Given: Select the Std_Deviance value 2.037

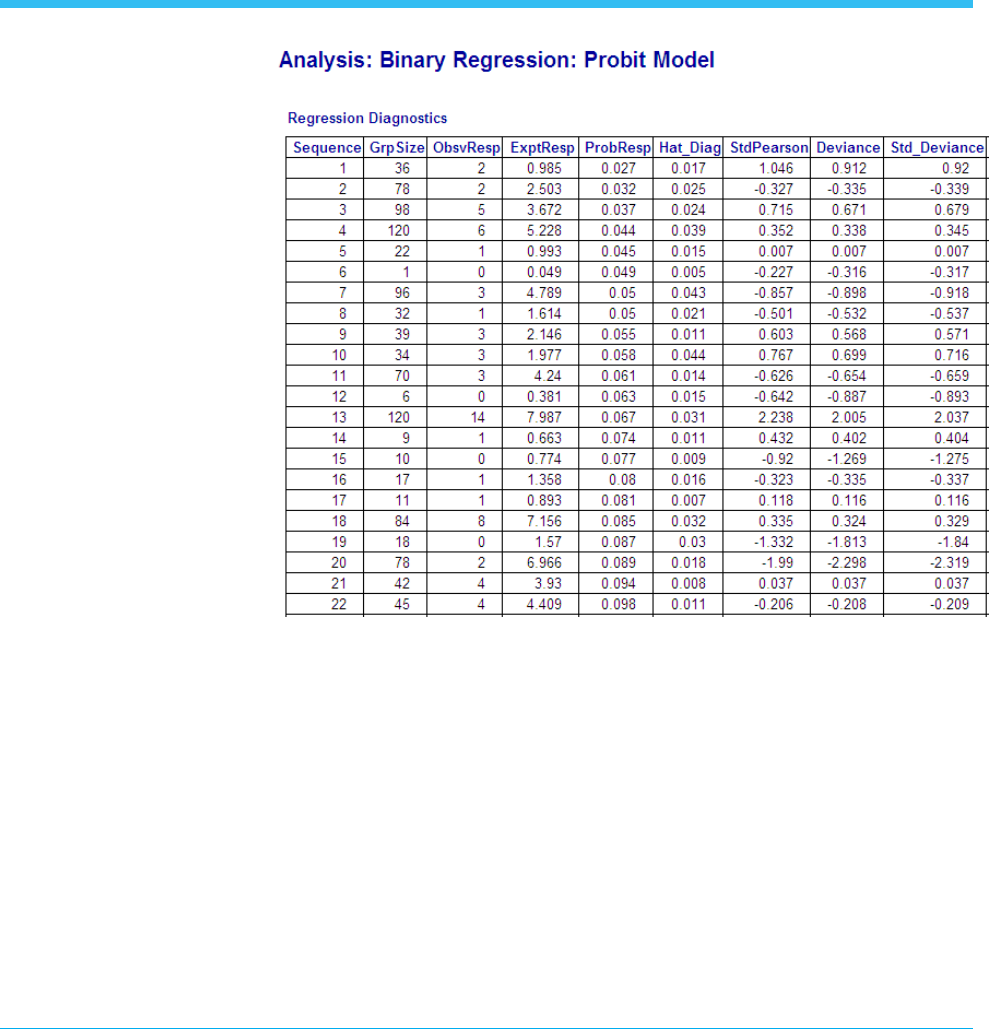Looking at the screenshot, I should click(952, 418).
